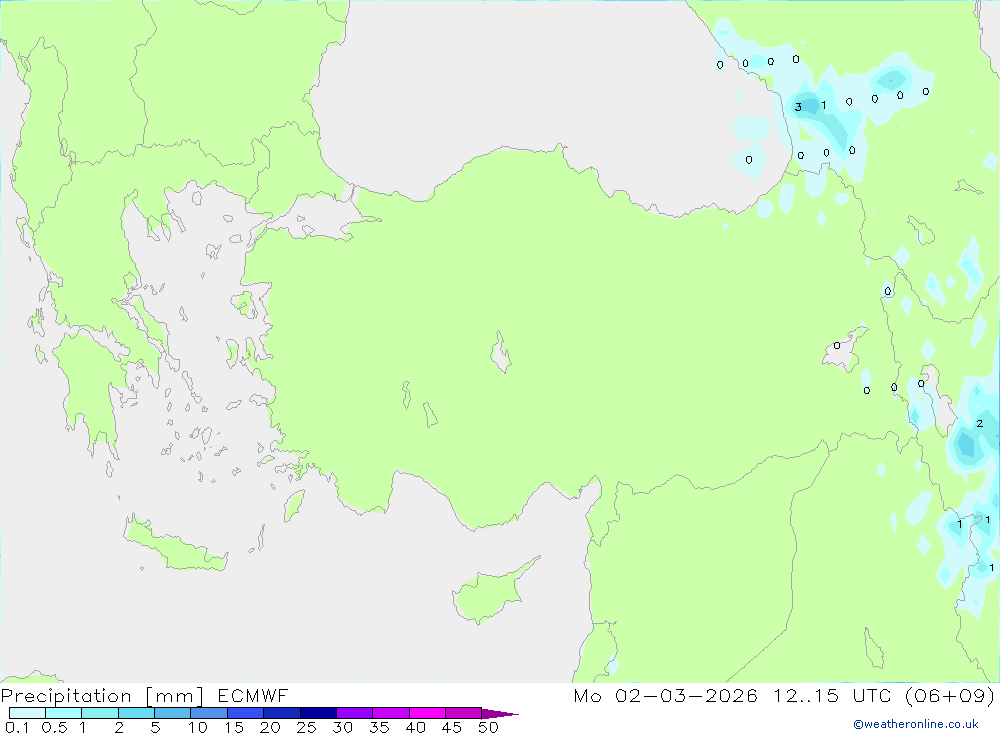The image size is (1000, 733).
Task: Click the 20–25 mm dark blue swatch
Action: pos(282,713)
